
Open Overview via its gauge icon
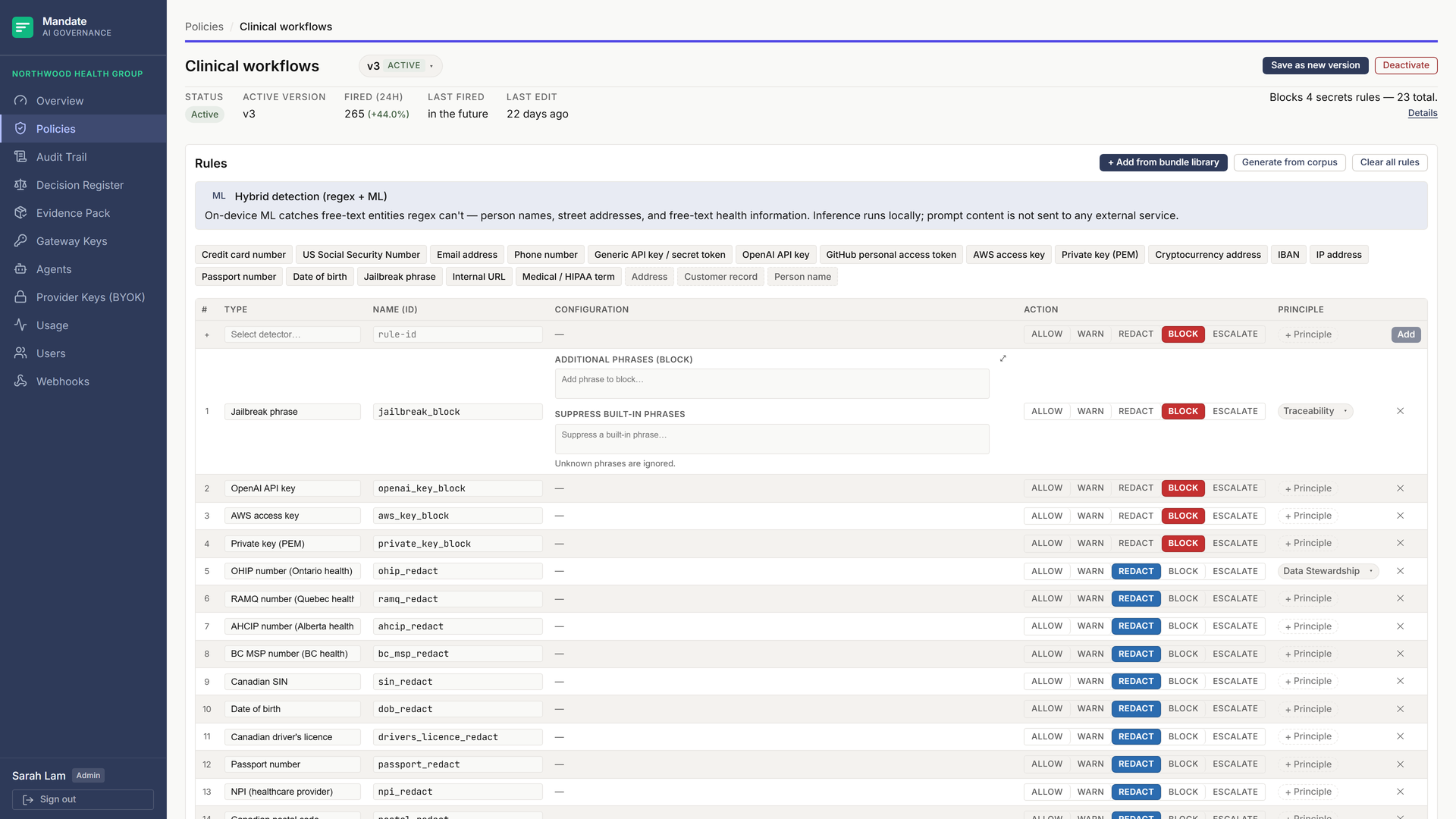pos(20,101)
